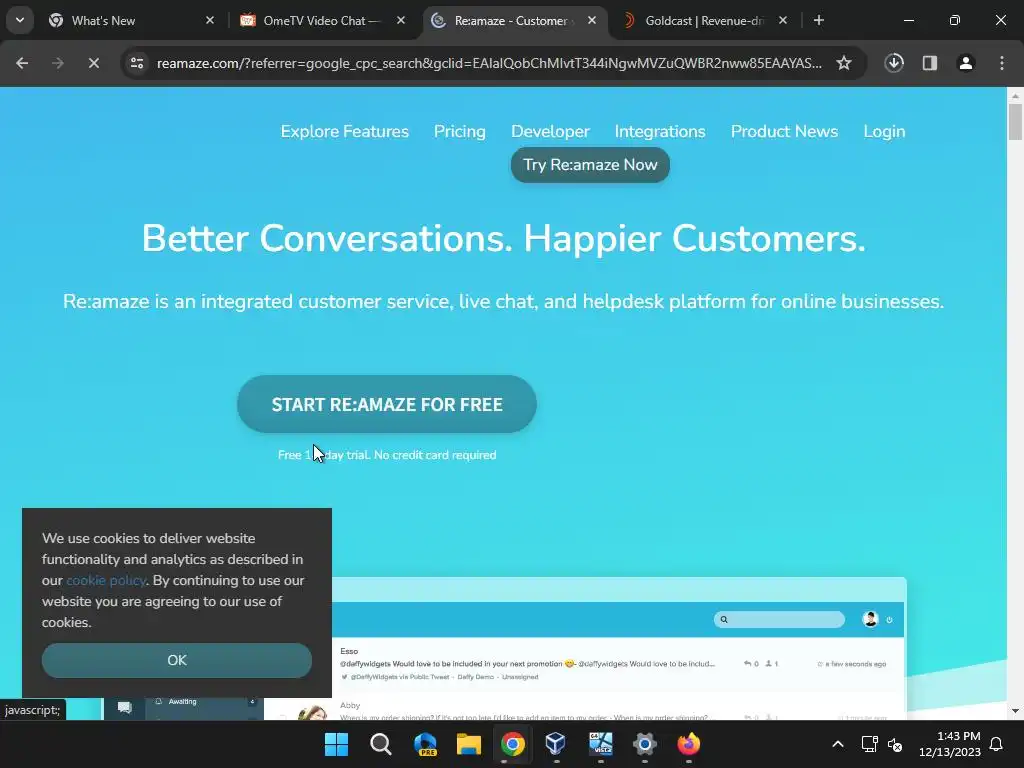Open the Developer page
Screen dimensions: 1024x768
point(551,131)
